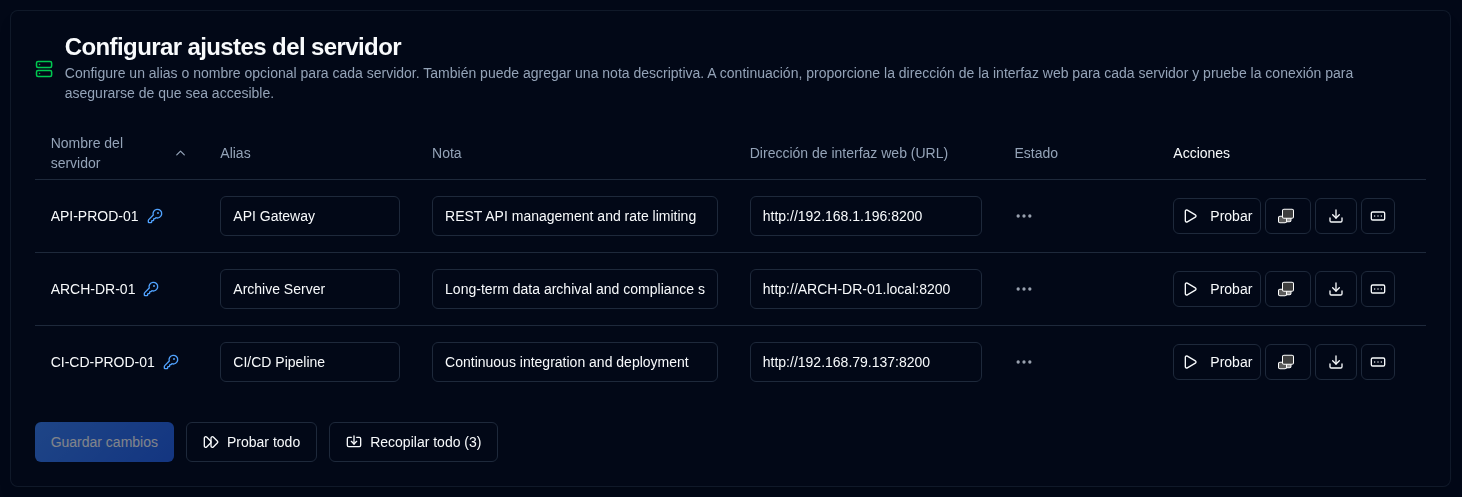Click the key icon next to API-PROD-01
1462x497 pixels.
[155, 216]
